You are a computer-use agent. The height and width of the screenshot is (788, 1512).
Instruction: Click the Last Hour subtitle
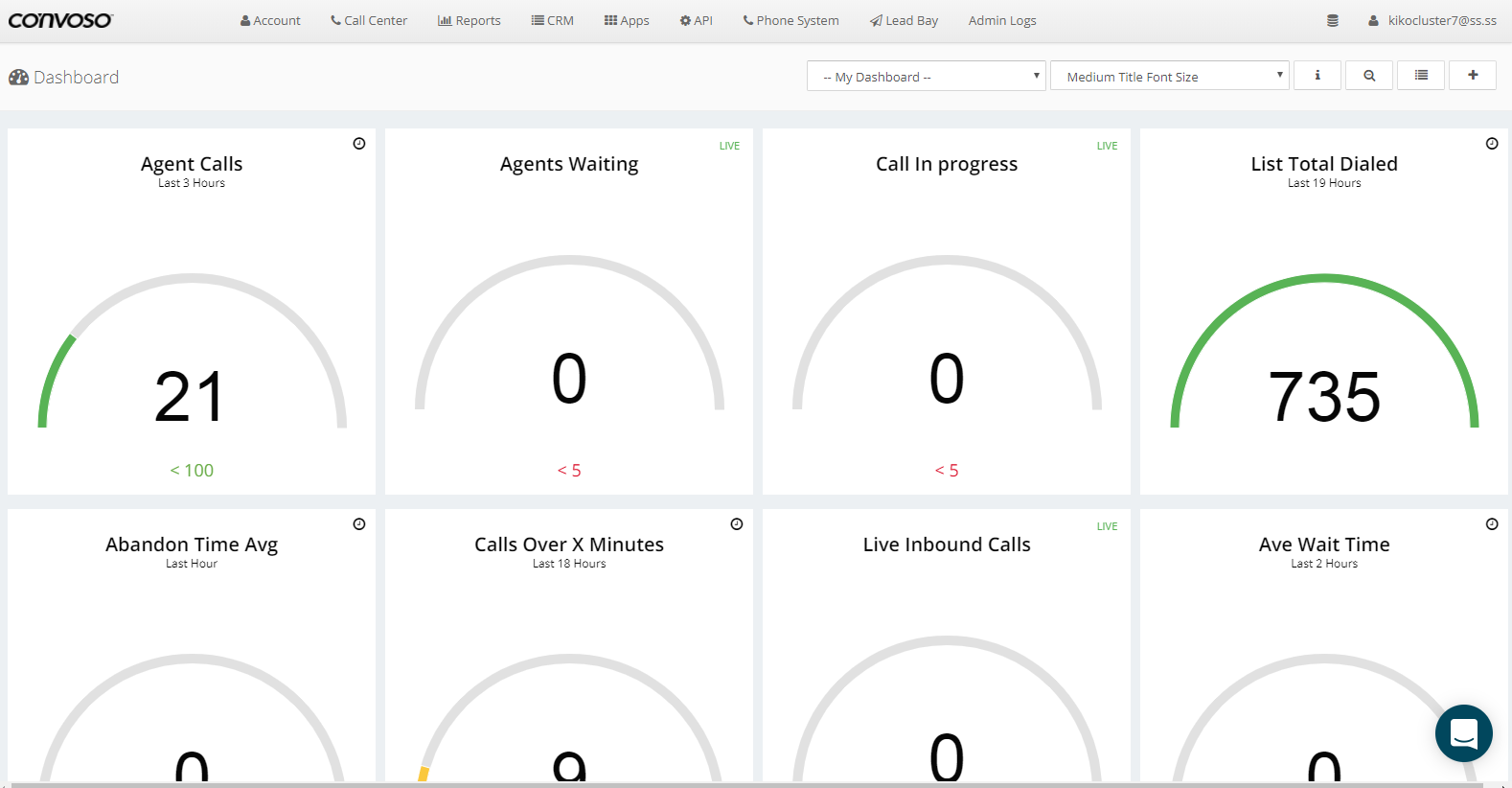click(x=192, y=564)
